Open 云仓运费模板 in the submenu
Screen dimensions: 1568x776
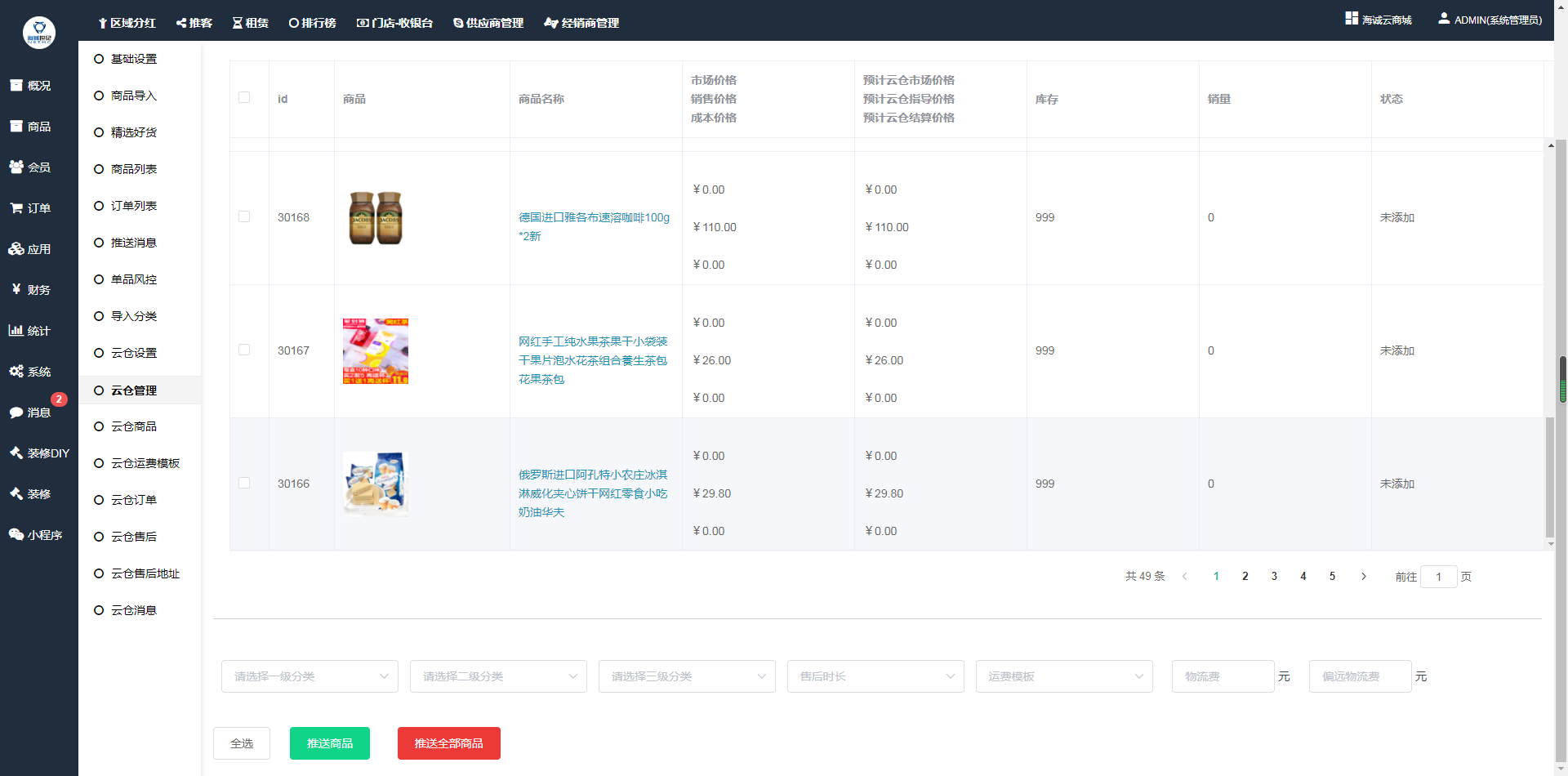(145, 463)
